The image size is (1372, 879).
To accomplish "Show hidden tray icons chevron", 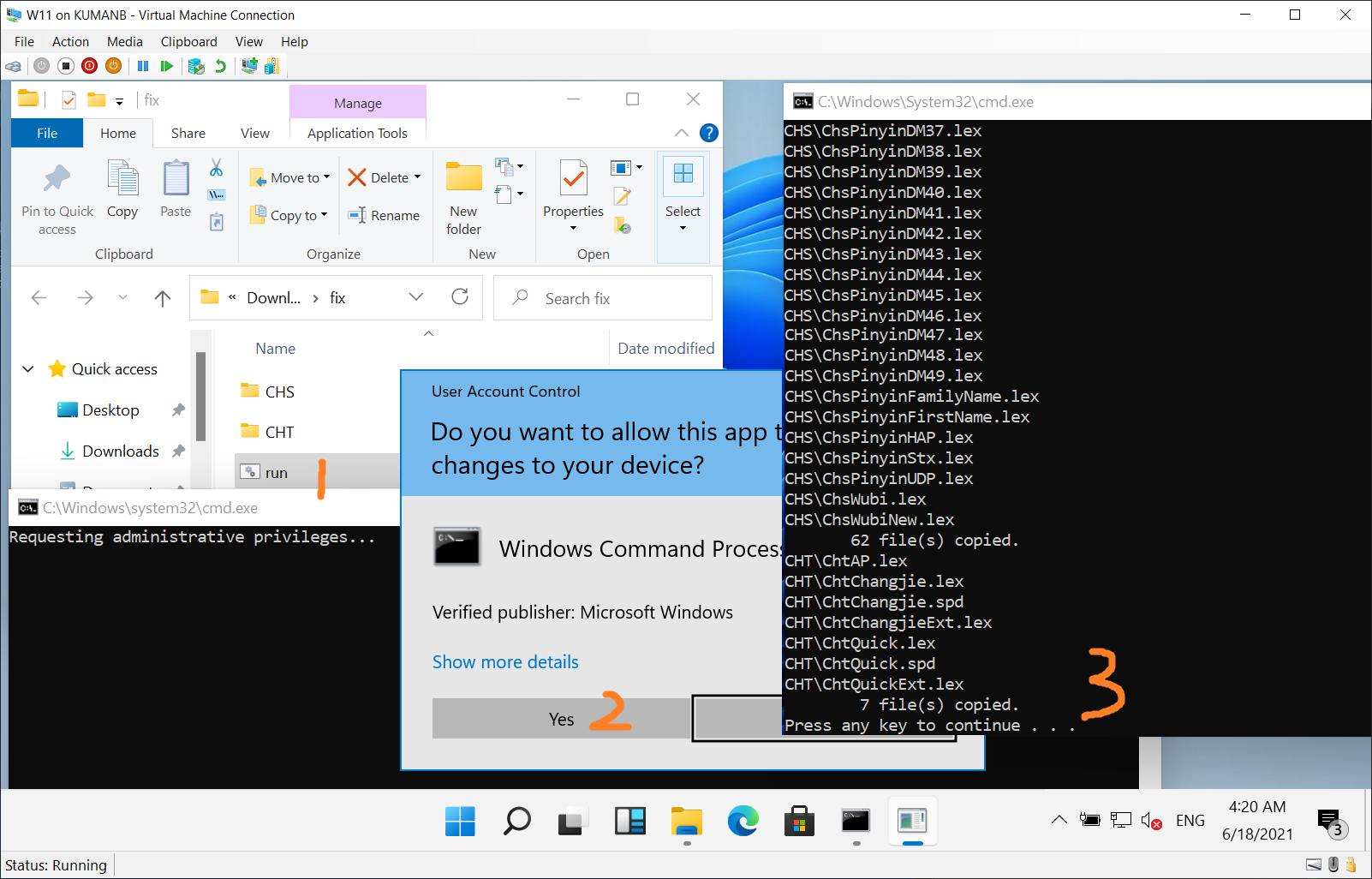I will [x=1059, y=820].
